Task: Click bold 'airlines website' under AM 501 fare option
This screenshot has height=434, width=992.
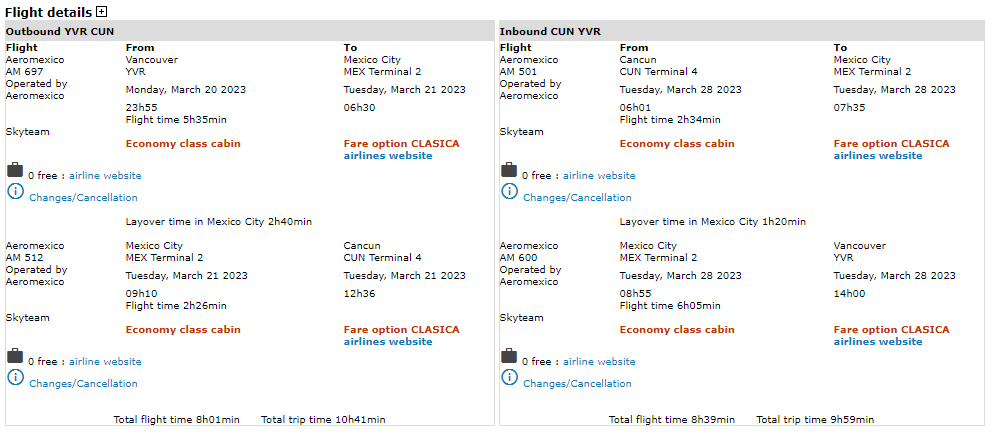Action: point(878,156)
